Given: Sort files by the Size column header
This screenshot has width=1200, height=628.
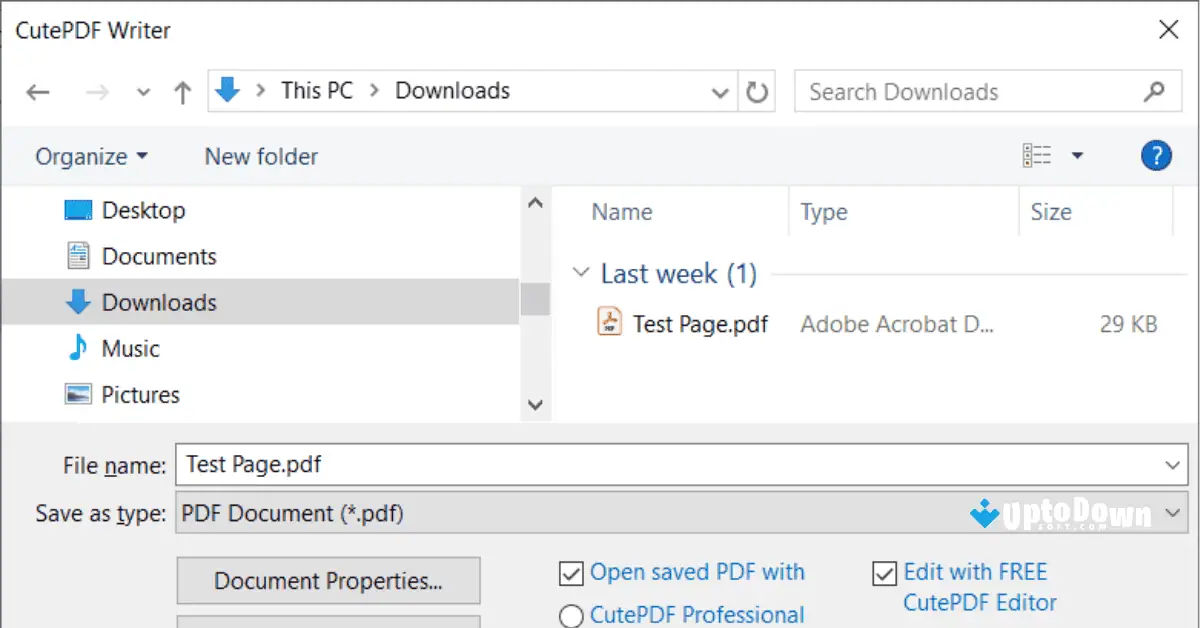Looking at the screenshot, I should pyautogui.click(x=1051, y=211).
